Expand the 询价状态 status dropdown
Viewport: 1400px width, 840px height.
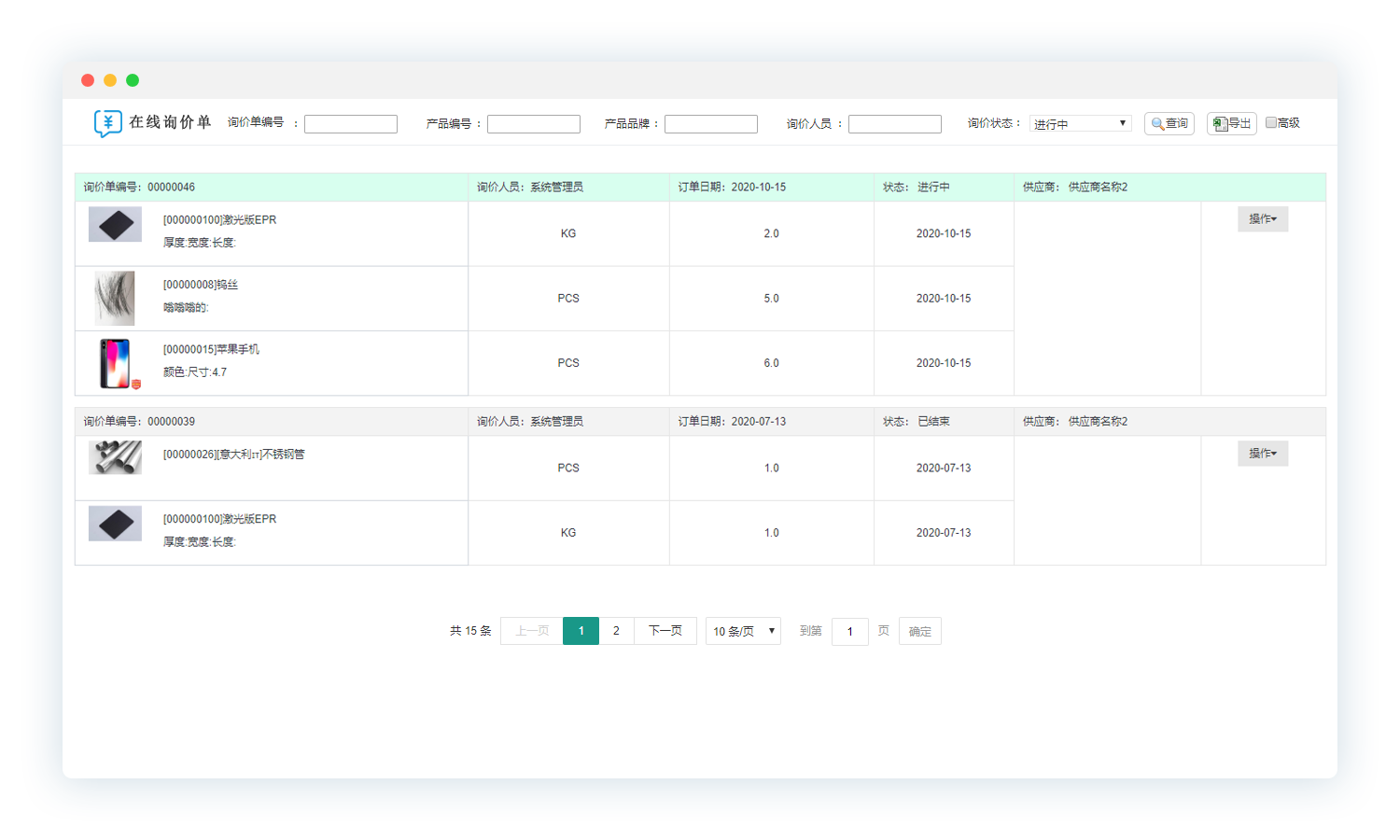(x=1080, y=123)
